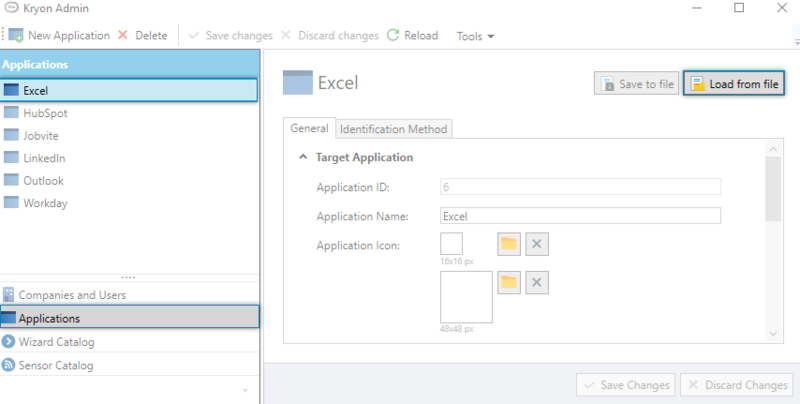The width and height of the screenshot is (800, 404).
Task: Switch to the Identification Method tab
Action: coord(393,129)
